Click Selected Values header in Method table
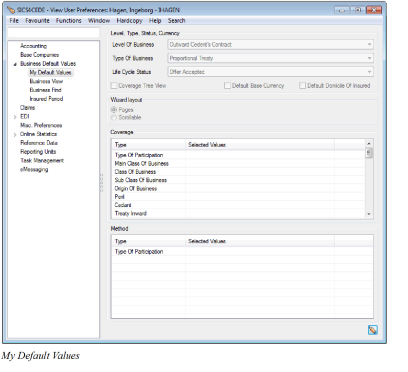The width and height of the screenshot is (408, 372). click(260, 241)
